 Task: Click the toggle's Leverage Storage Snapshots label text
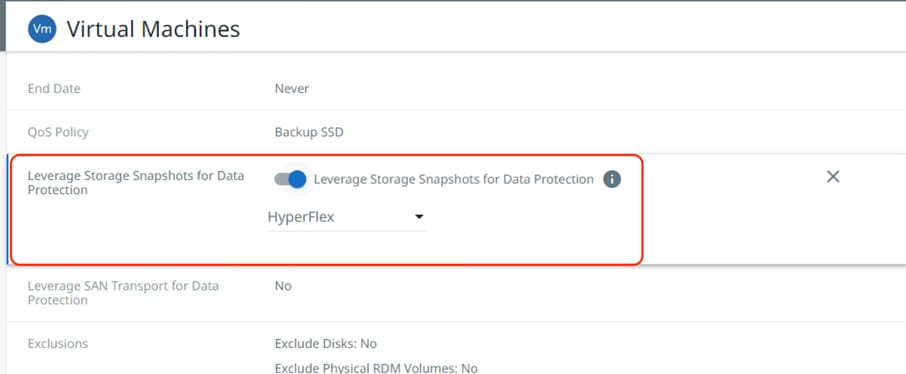454,179
